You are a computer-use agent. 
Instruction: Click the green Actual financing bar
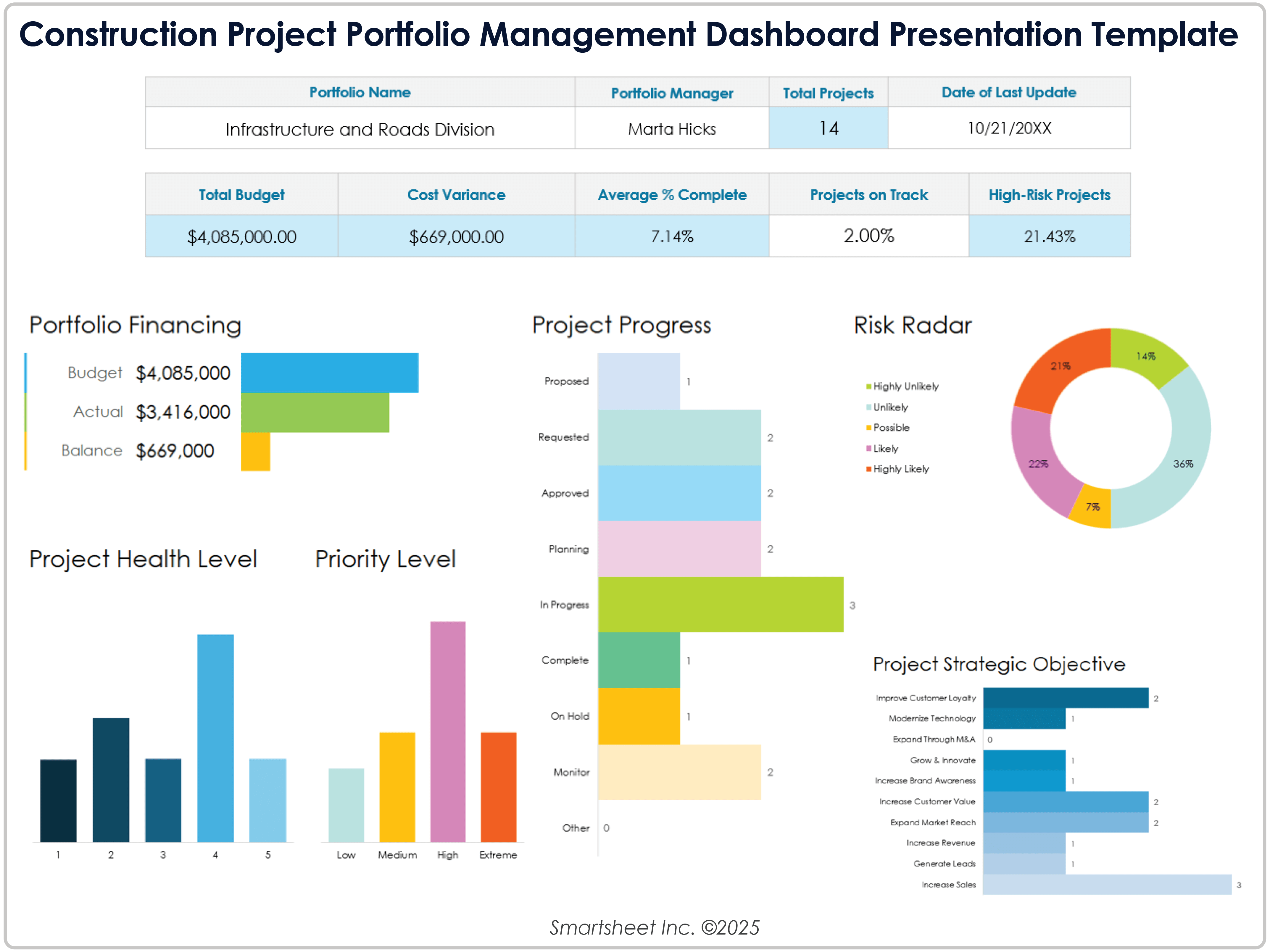pos(315,412)
